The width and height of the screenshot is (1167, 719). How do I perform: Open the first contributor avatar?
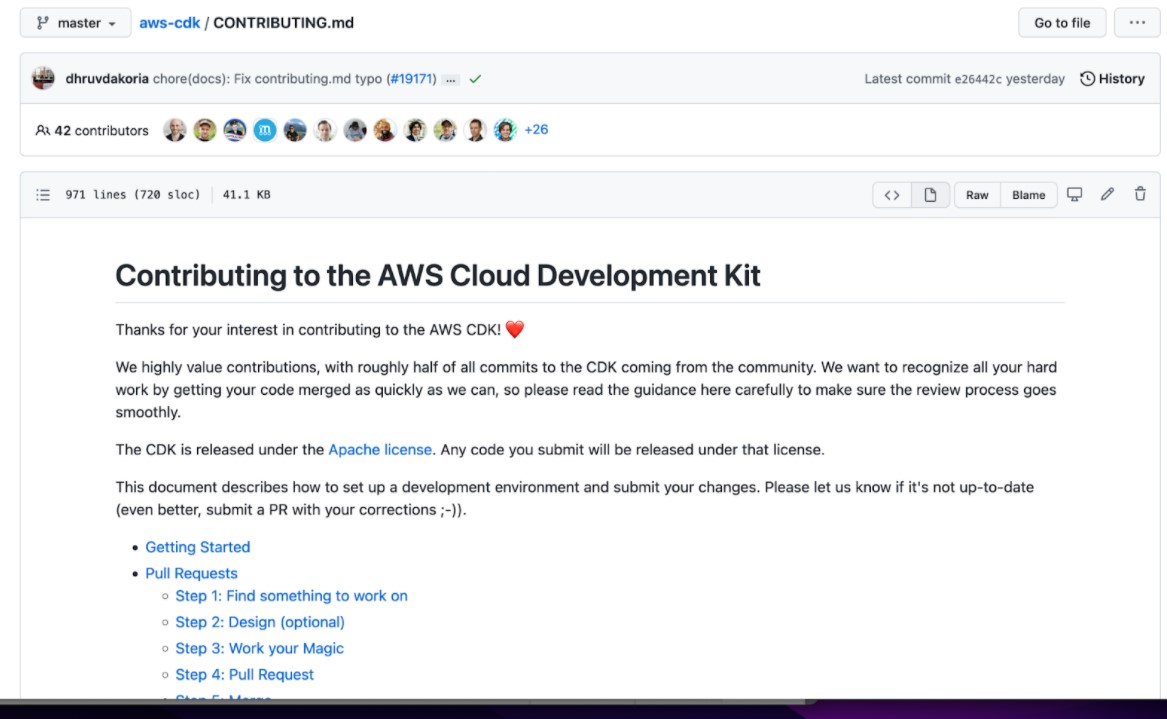pyautogui.click(x=175, y=130)
